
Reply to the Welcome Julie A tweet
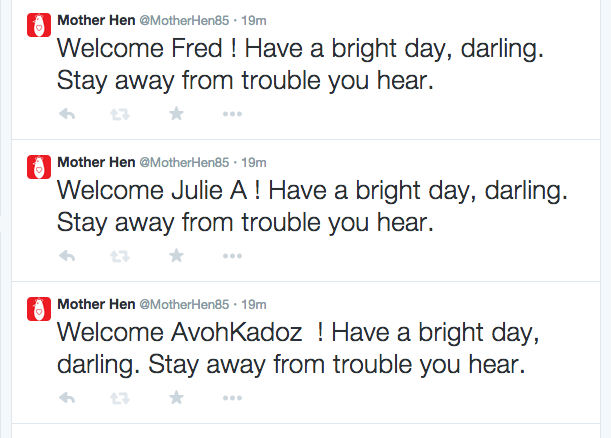click(68, 256)
